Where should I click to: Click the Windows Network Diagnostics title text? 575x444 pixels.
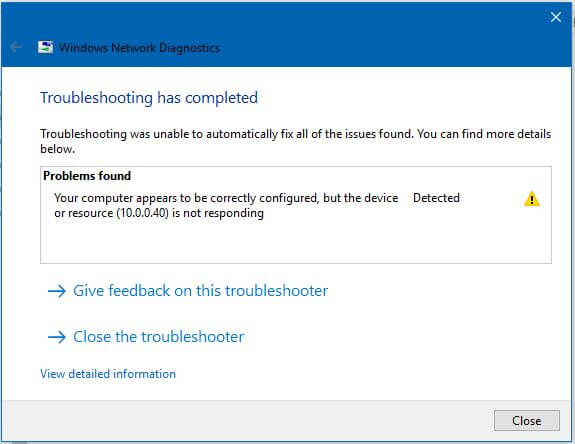[139, 48]
